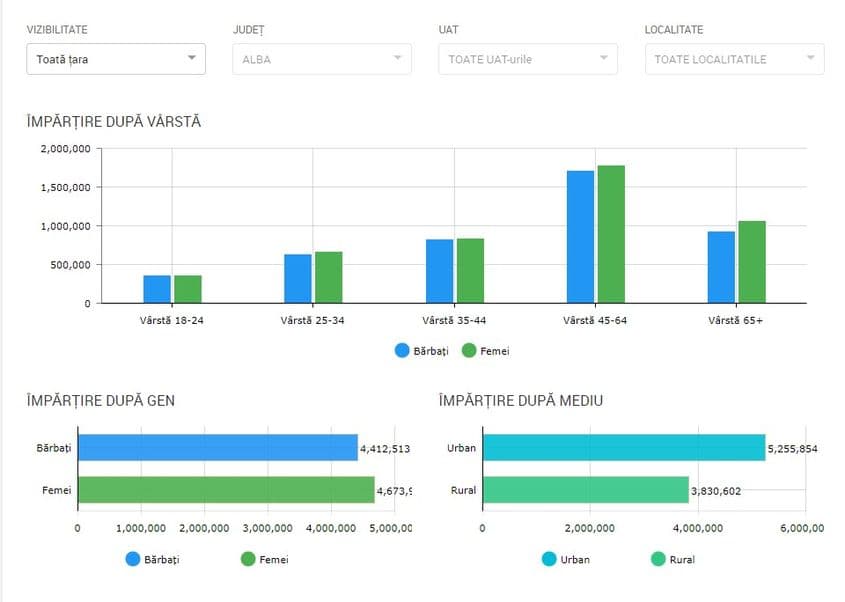Viewport: 845px width, 602px height.
Task: Open the Vizibilitate dropdown showing Toată țara
Action: 115,59
